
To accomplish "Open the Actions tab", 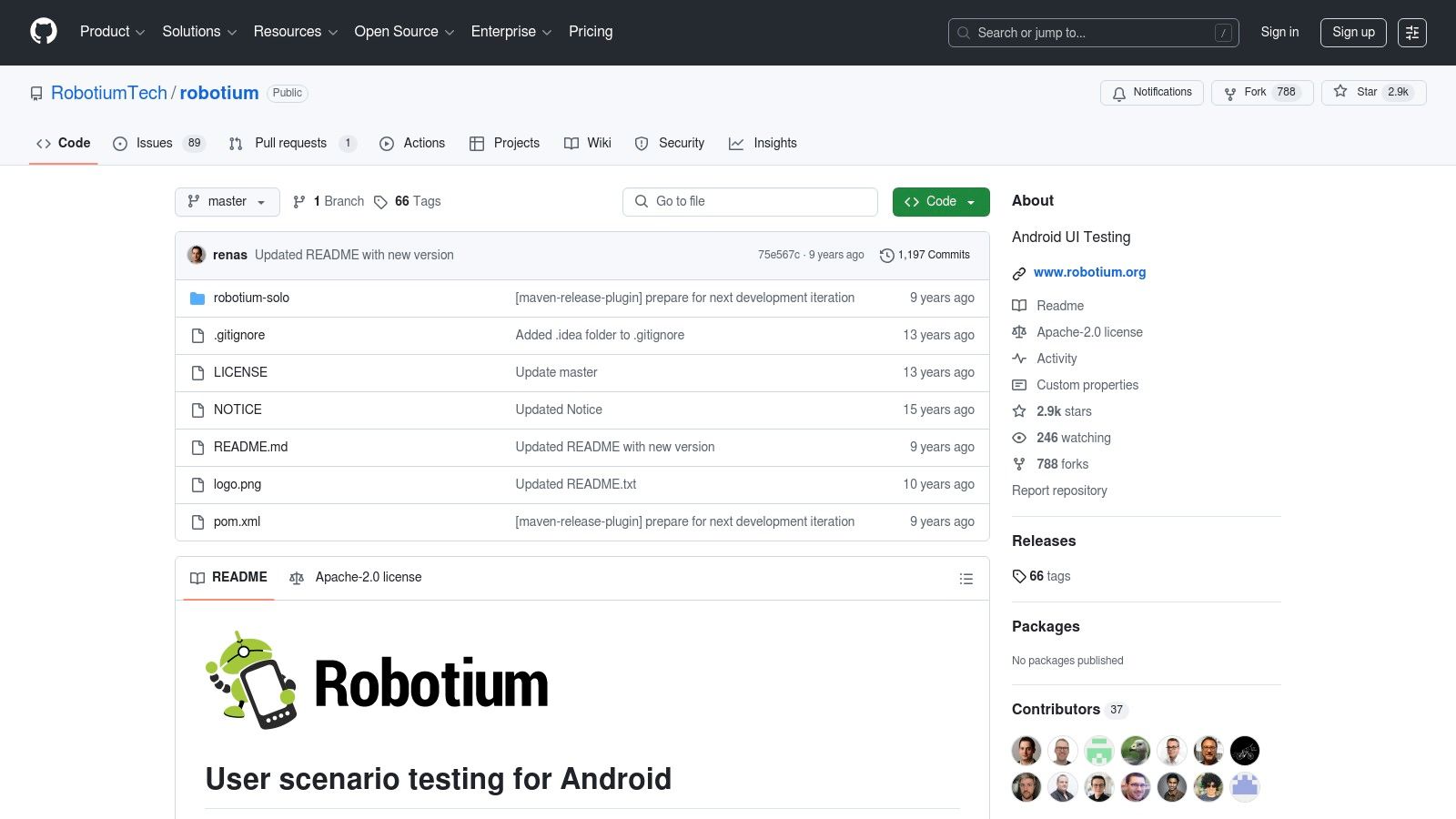I will coord(412,144).
